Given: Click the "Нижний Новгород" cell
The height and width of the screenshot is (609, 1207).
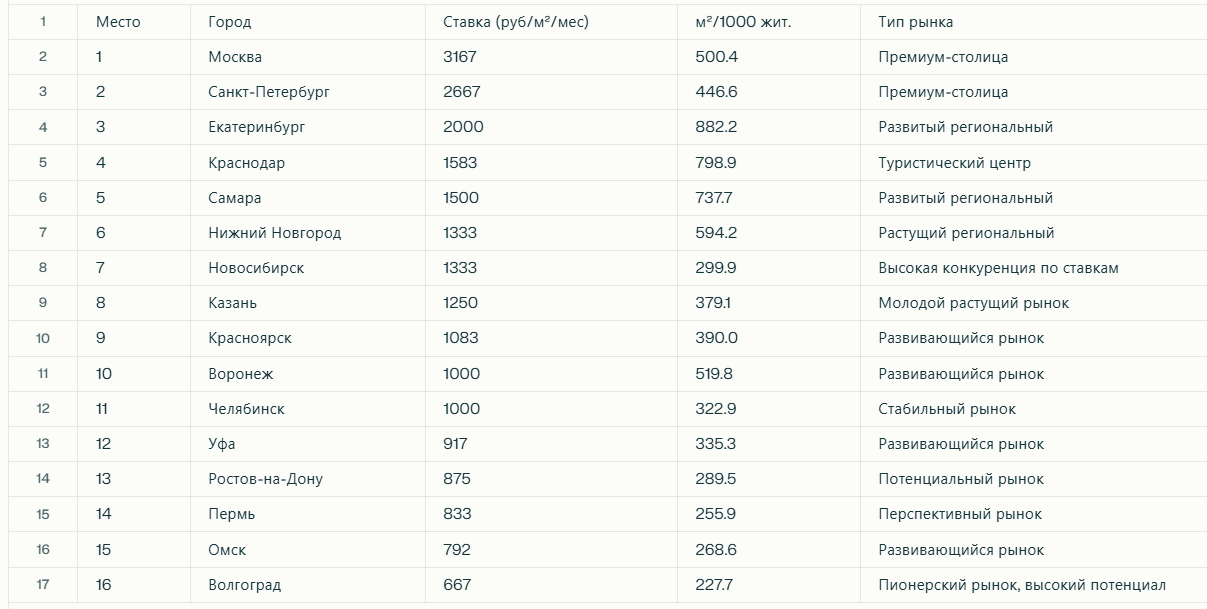Looking at the screenshot, I should click(275, 233).
